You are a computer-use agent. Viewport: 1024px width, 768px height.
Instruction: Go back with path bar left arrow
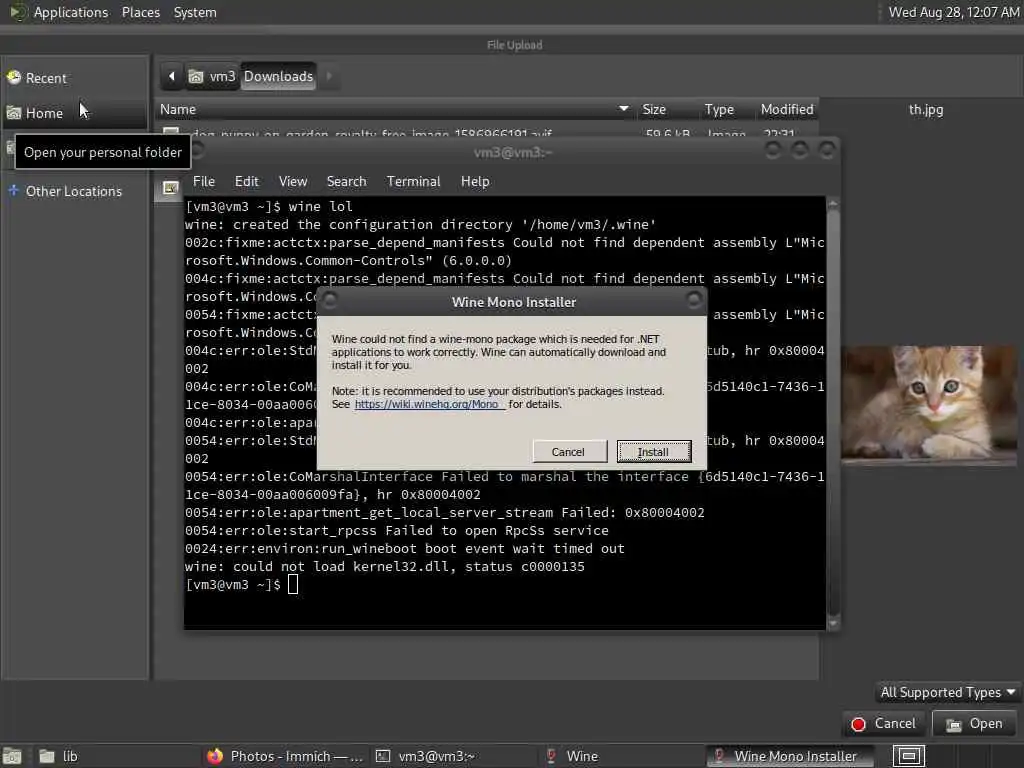172,76
